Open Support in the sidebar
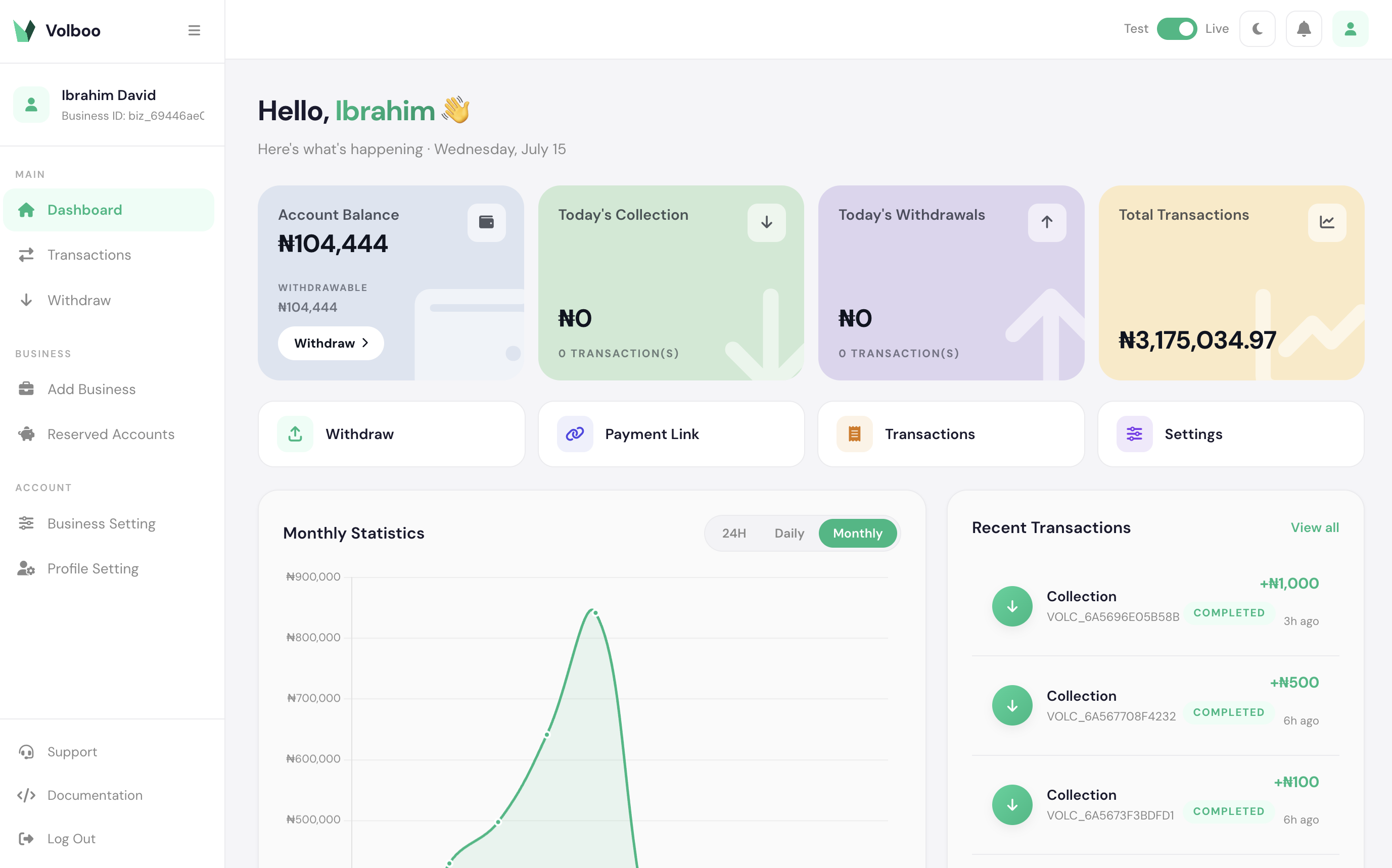1392x868 pixels. (109, 751)
